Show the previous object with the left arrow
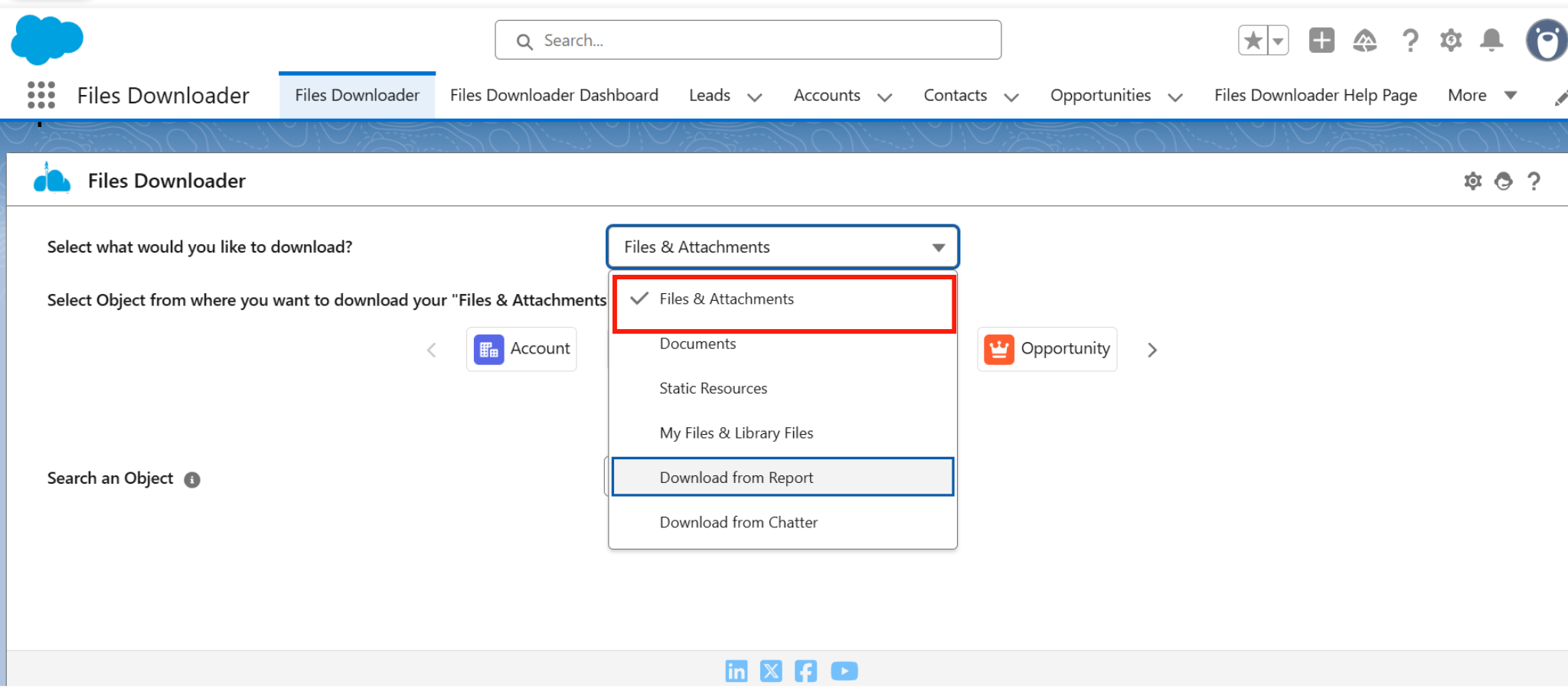Image resolution: width=1568 pixels, height=695 pixels. pos(432,350)
